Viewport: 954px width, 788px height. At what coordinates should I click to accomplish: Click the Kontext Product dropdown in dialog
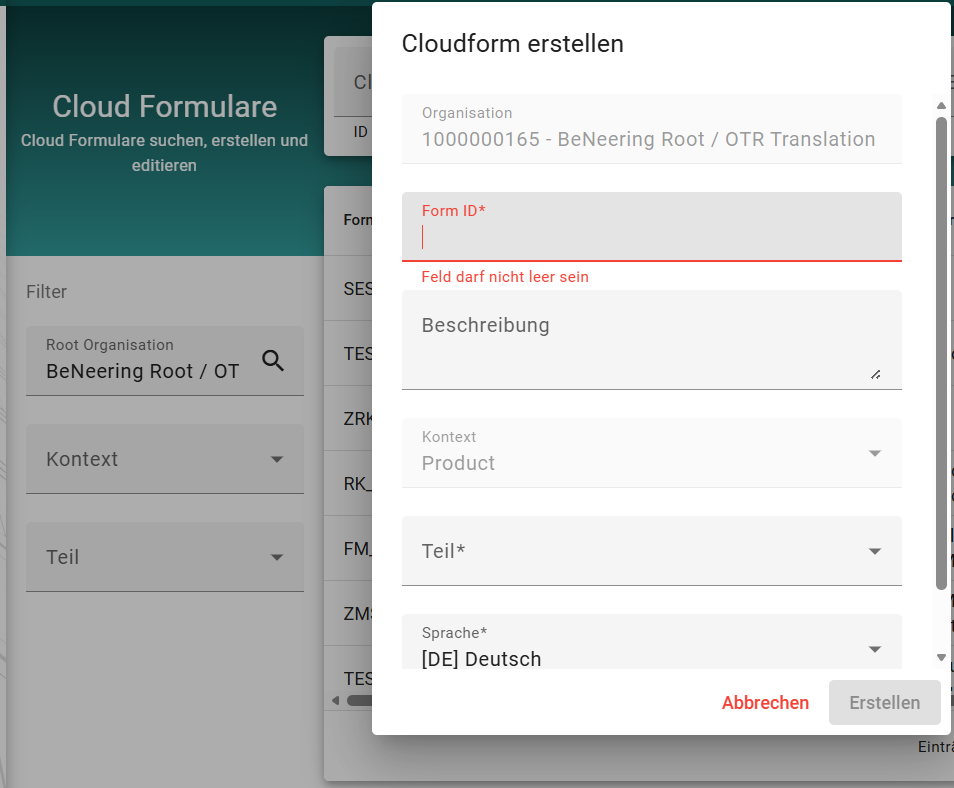pyautogui.click(x=650, y=453)
